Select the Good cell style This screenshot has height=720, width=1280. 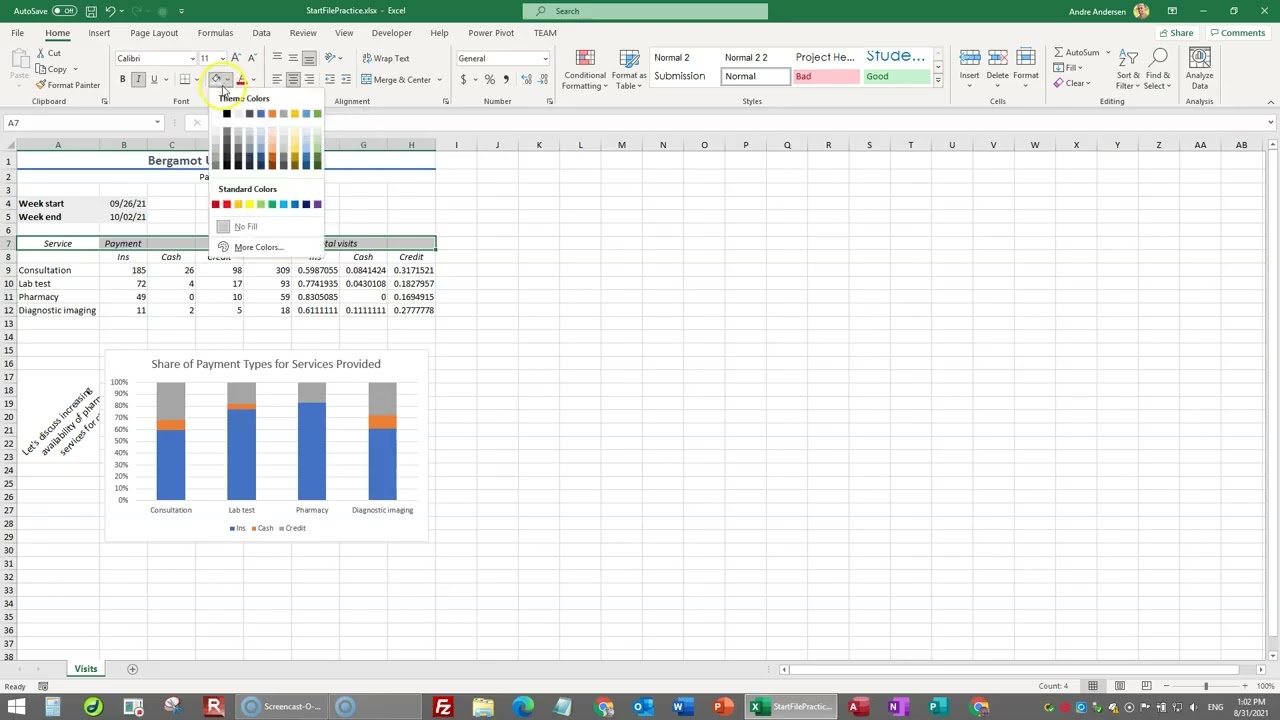[x=897, y=77]
